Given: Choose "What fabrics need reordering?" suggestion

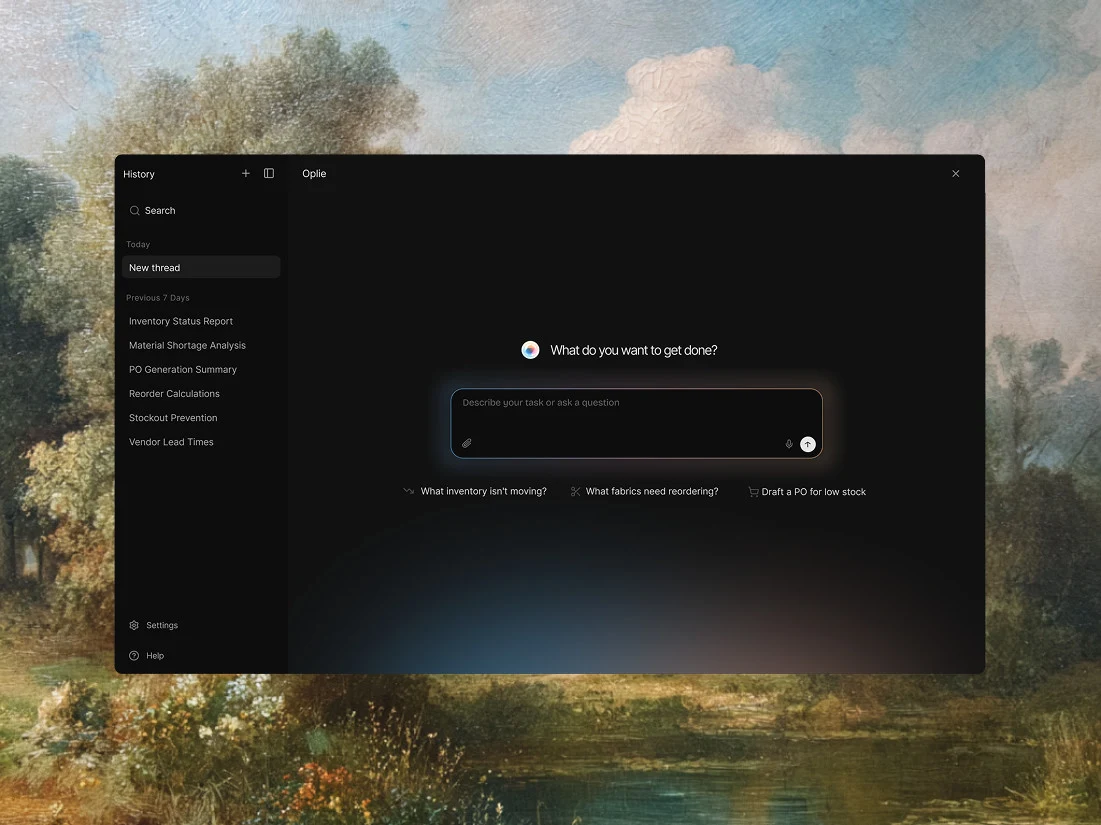Looking at the screenshot, I should (x=652, y=491).
